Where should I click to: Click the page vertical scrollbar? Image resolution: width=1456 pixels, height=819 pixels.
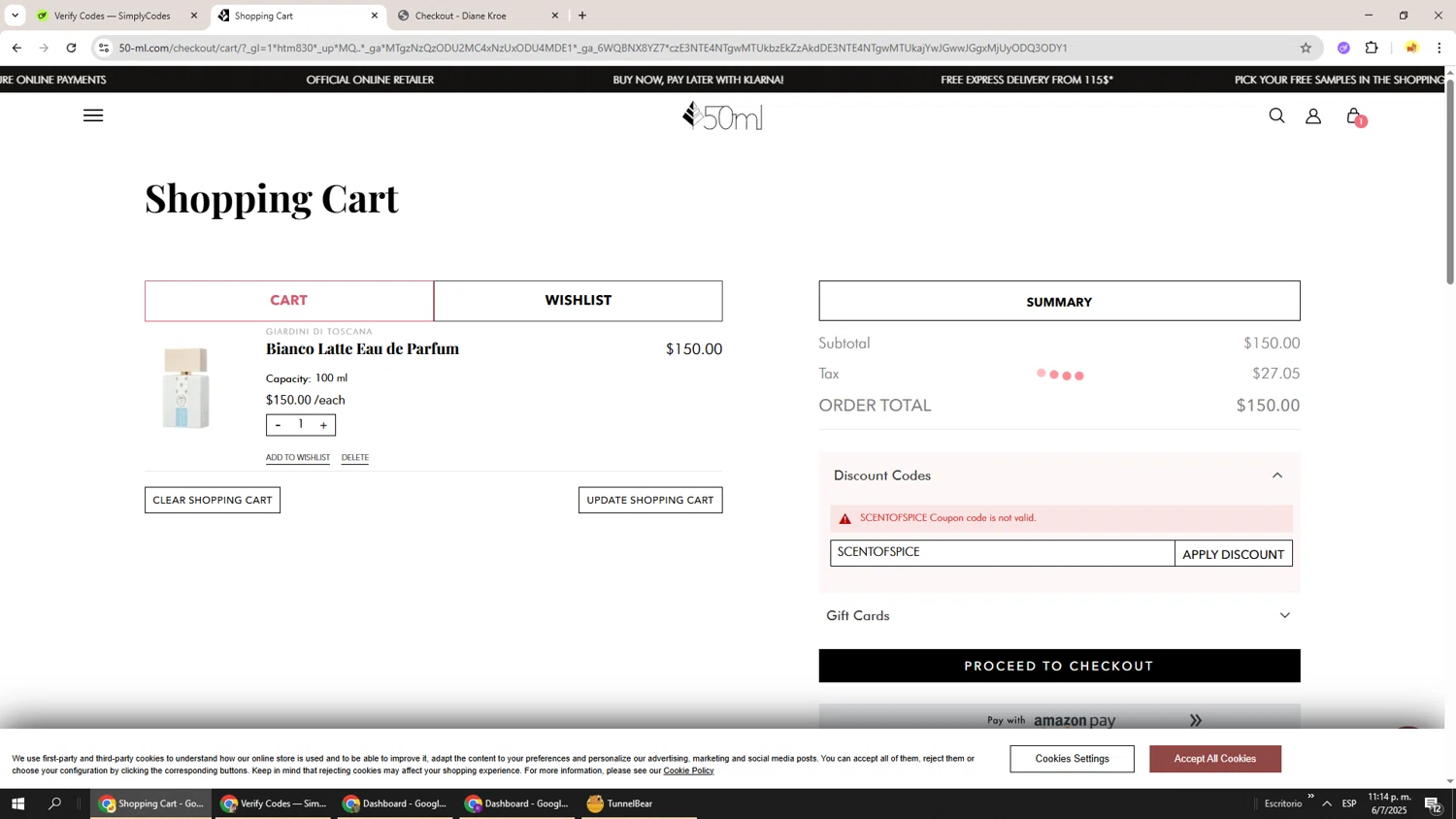click(1450, 180)
